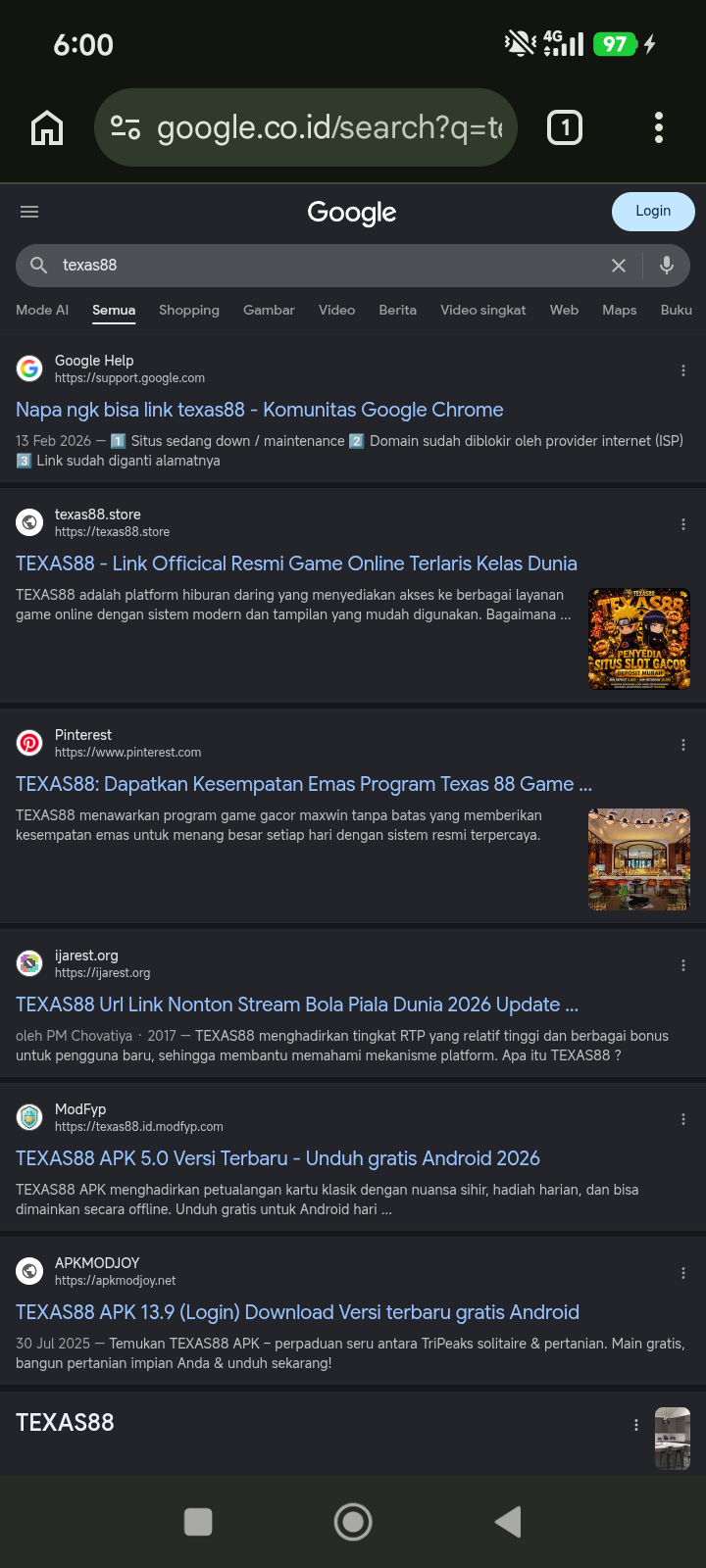The height and width of the screenshot is (1568, 706).
Task: Switch to Buku tab
Action: pyautogui.click(x=677, y=310)
